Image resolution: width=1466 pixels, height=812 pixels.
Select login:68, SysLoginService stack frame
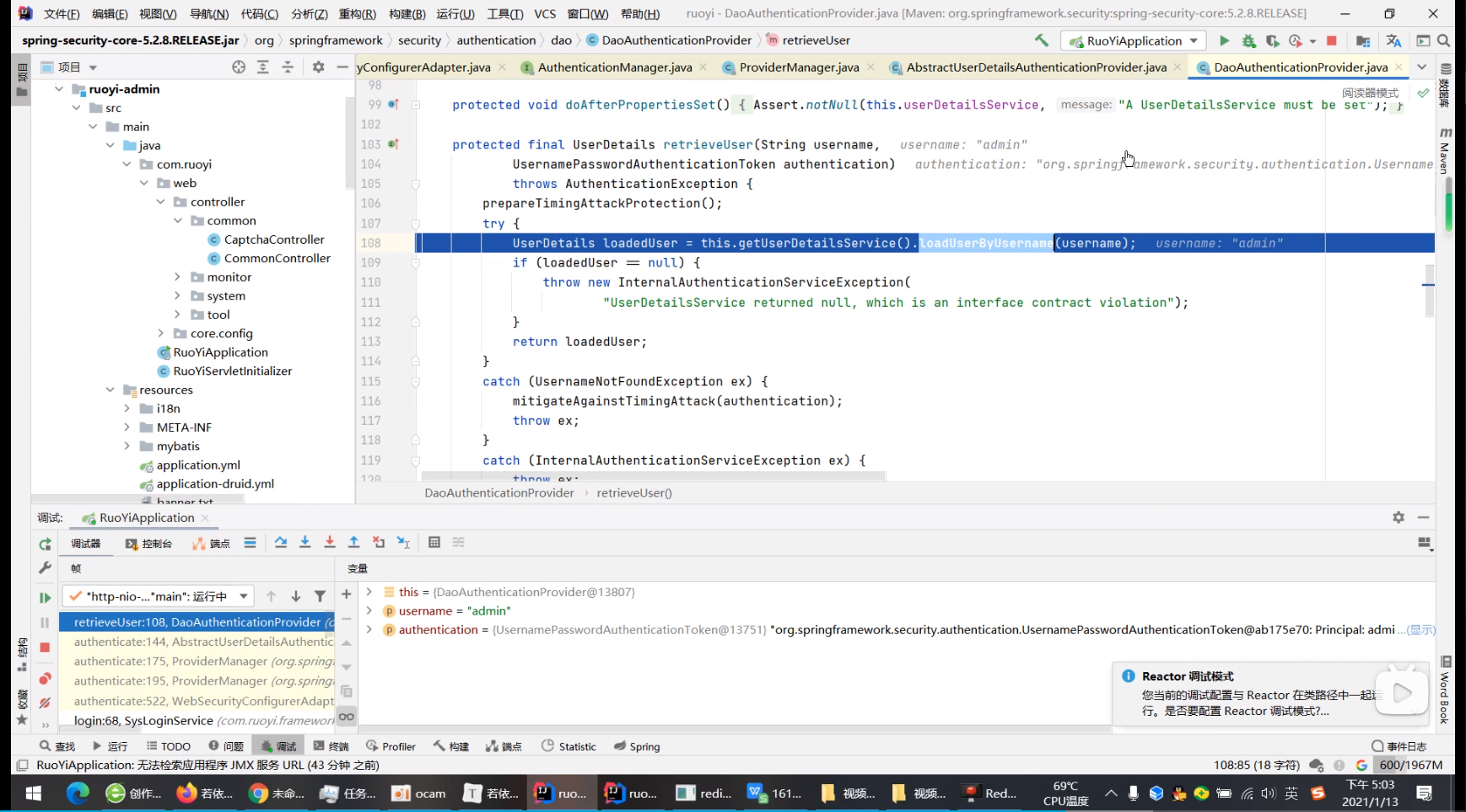pyautogui.click(x=197, y=720)
